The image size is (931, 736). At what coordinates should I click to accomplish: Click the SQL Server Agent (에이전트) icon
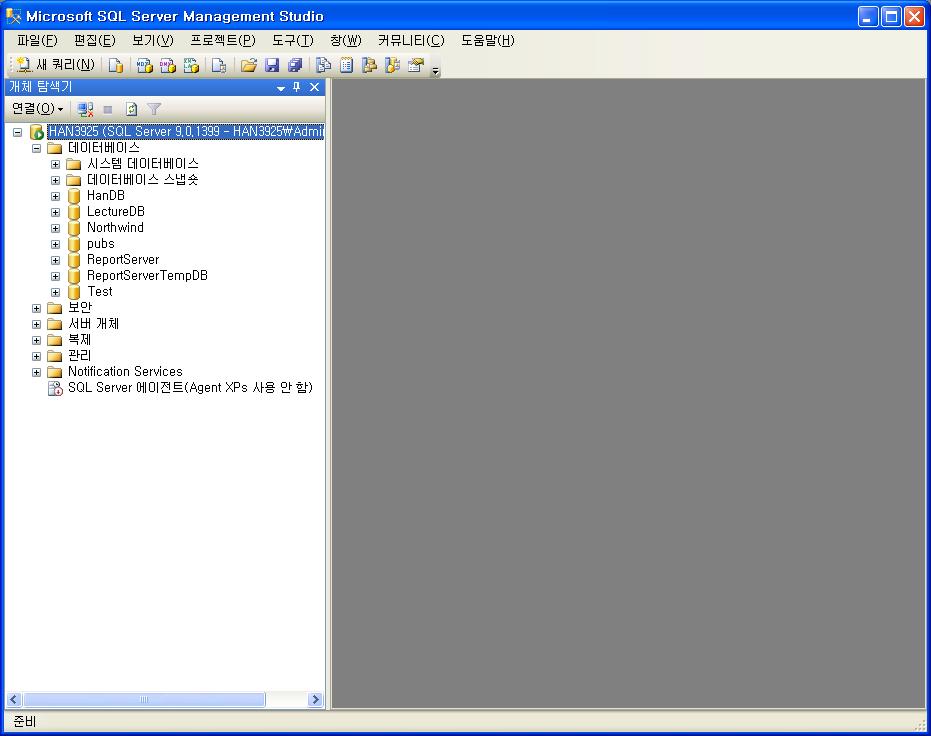(x=55, y=389)
